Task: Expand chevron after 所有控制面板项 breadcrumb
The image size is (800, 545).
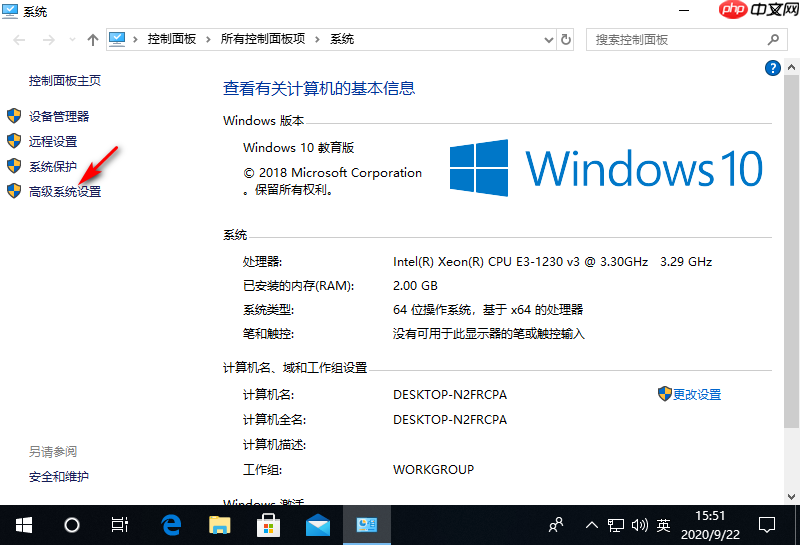Action: coord(317,39)
